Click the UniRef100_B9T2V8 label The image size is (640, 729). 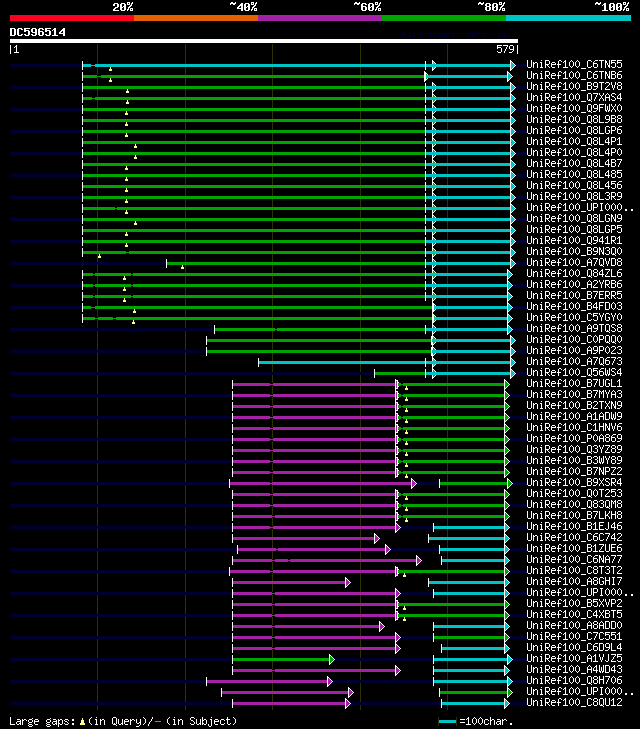point(574,86)
